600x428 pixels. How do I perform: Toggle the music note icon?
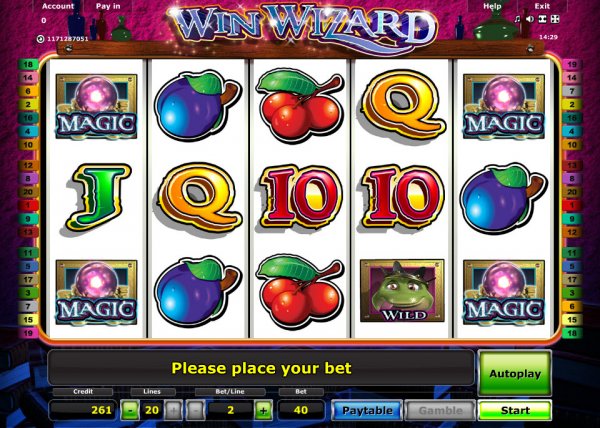coord(517,19)
